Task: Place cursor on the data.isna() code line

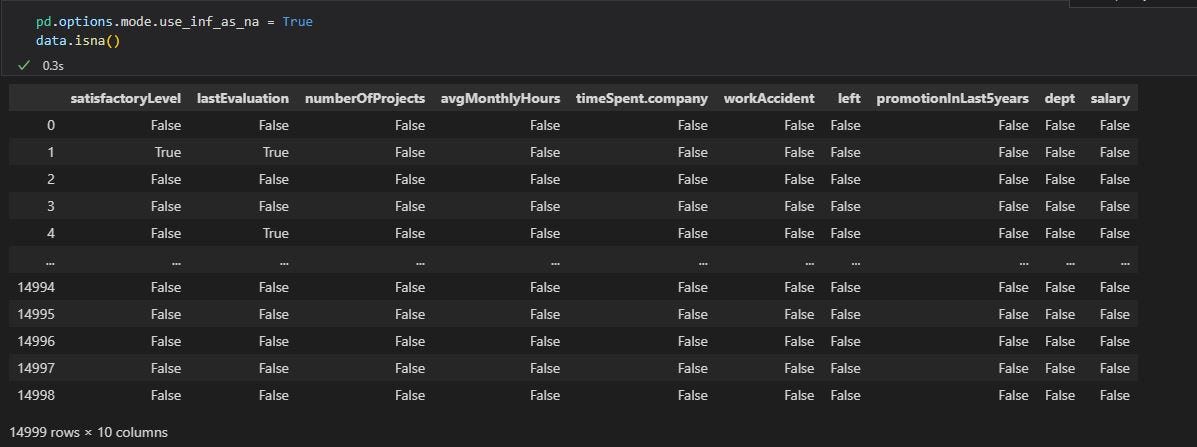Action: [78, 40]
